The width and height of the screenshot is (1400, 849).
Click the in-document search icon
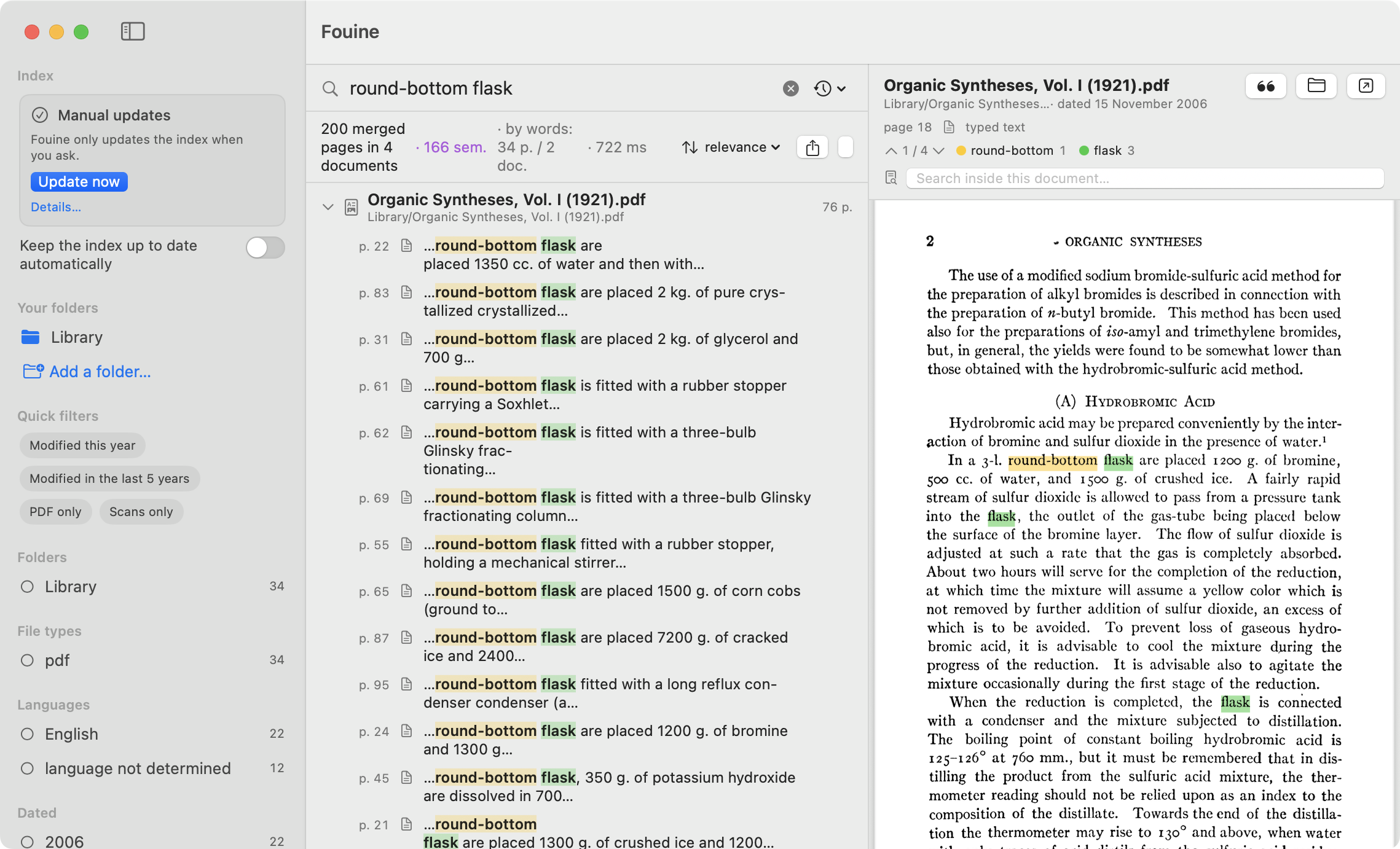(x=891, y=178)
